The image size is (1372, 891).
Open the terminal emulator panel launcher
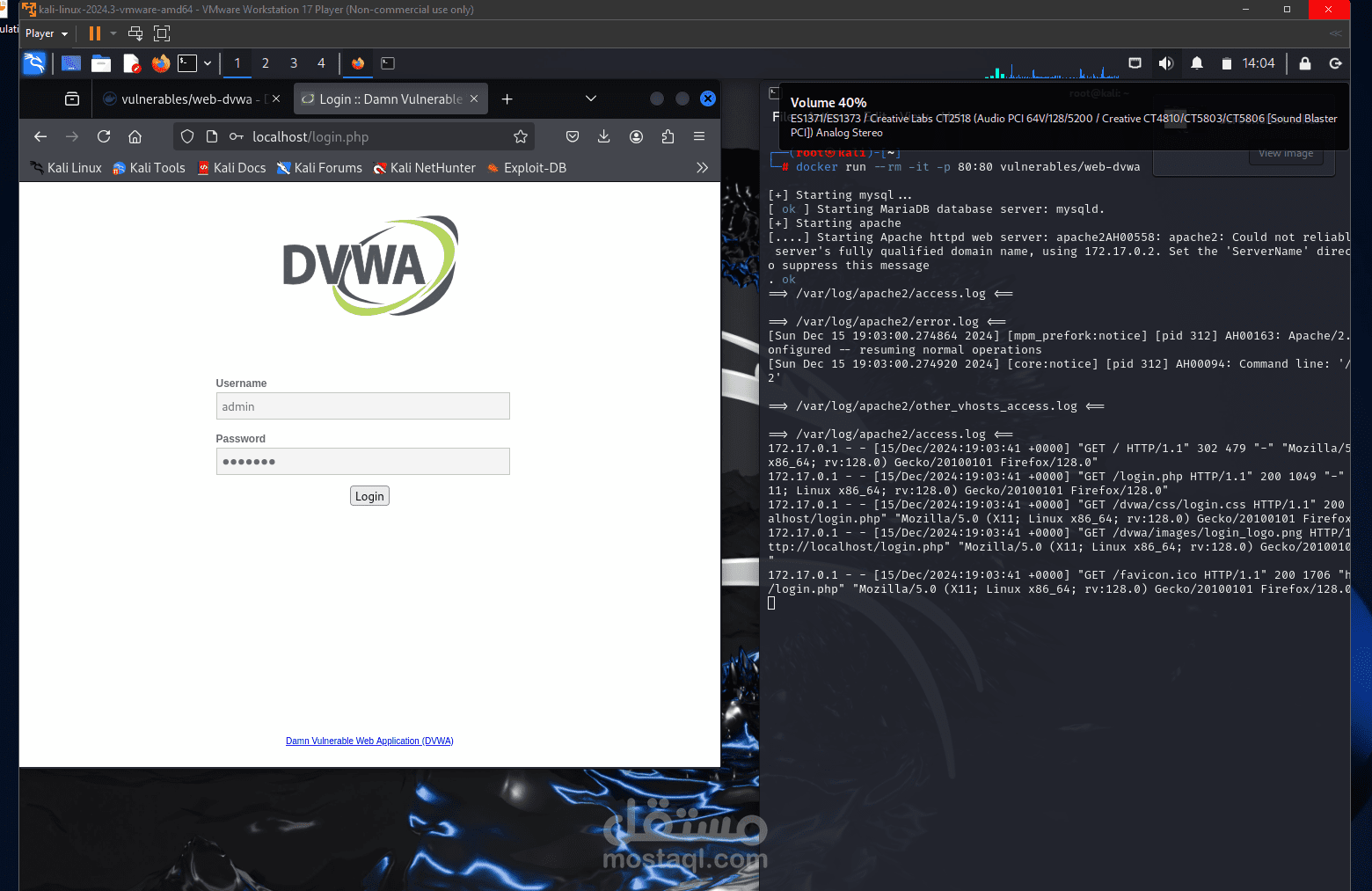pyautogui.click(x=187, y=63)
